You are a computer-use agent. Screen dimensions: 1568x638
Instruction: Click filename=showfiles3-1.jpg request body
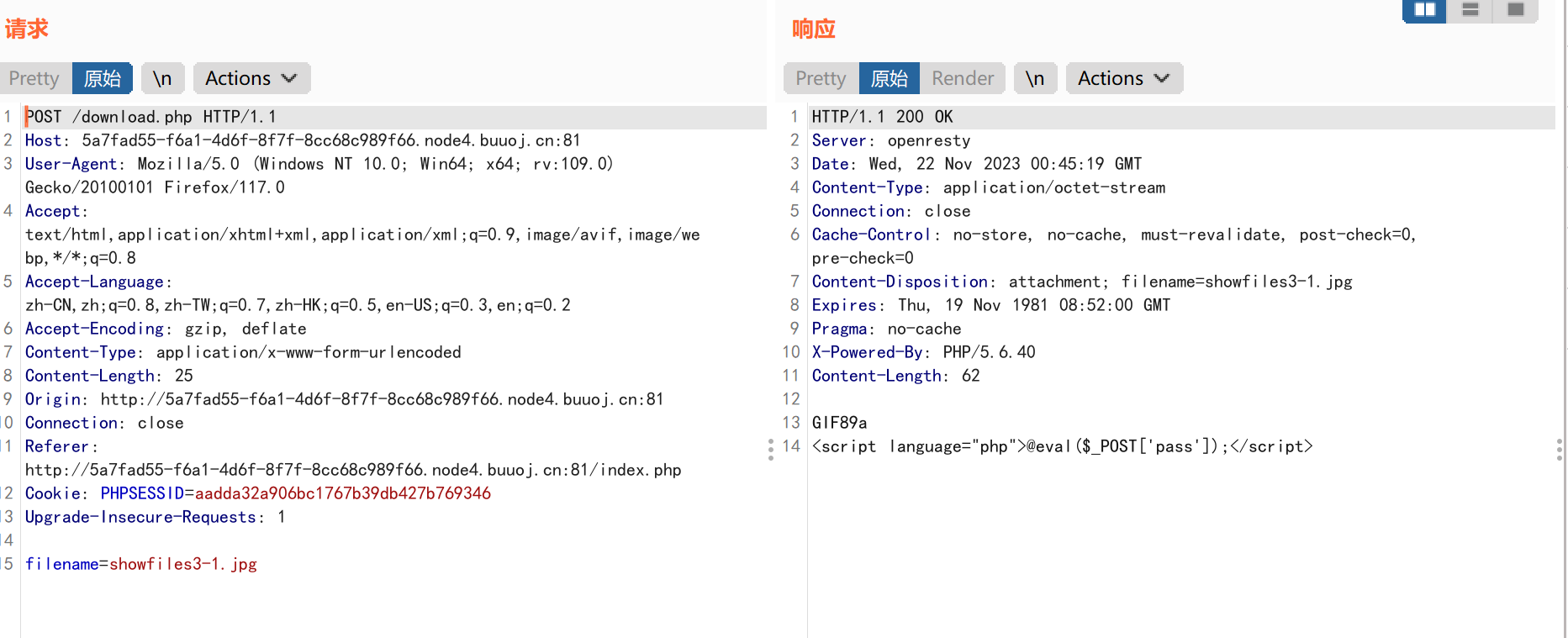tap(141, 564)
